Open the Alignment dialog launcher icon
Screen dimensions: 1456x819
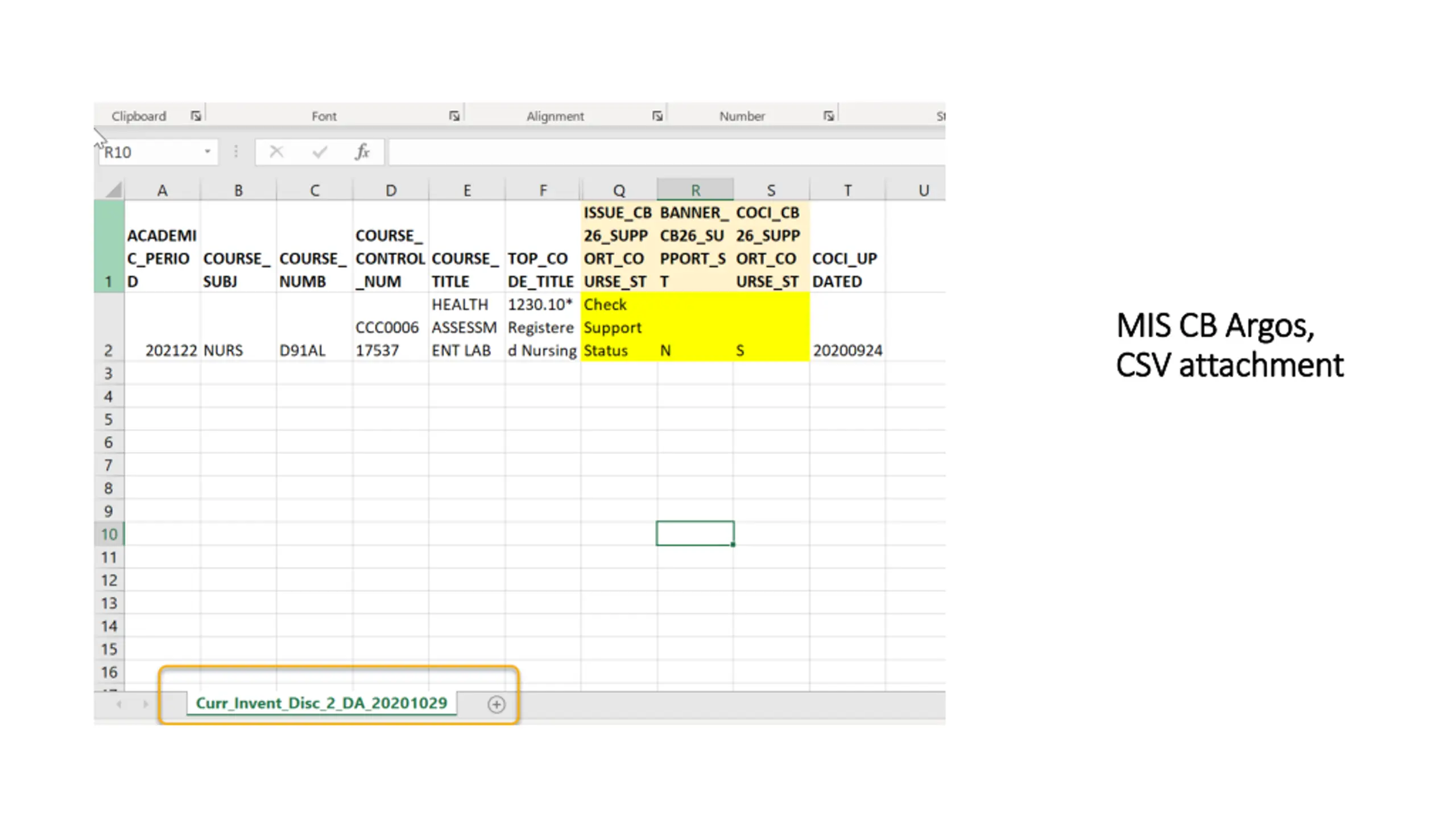(x=657, y=116)
